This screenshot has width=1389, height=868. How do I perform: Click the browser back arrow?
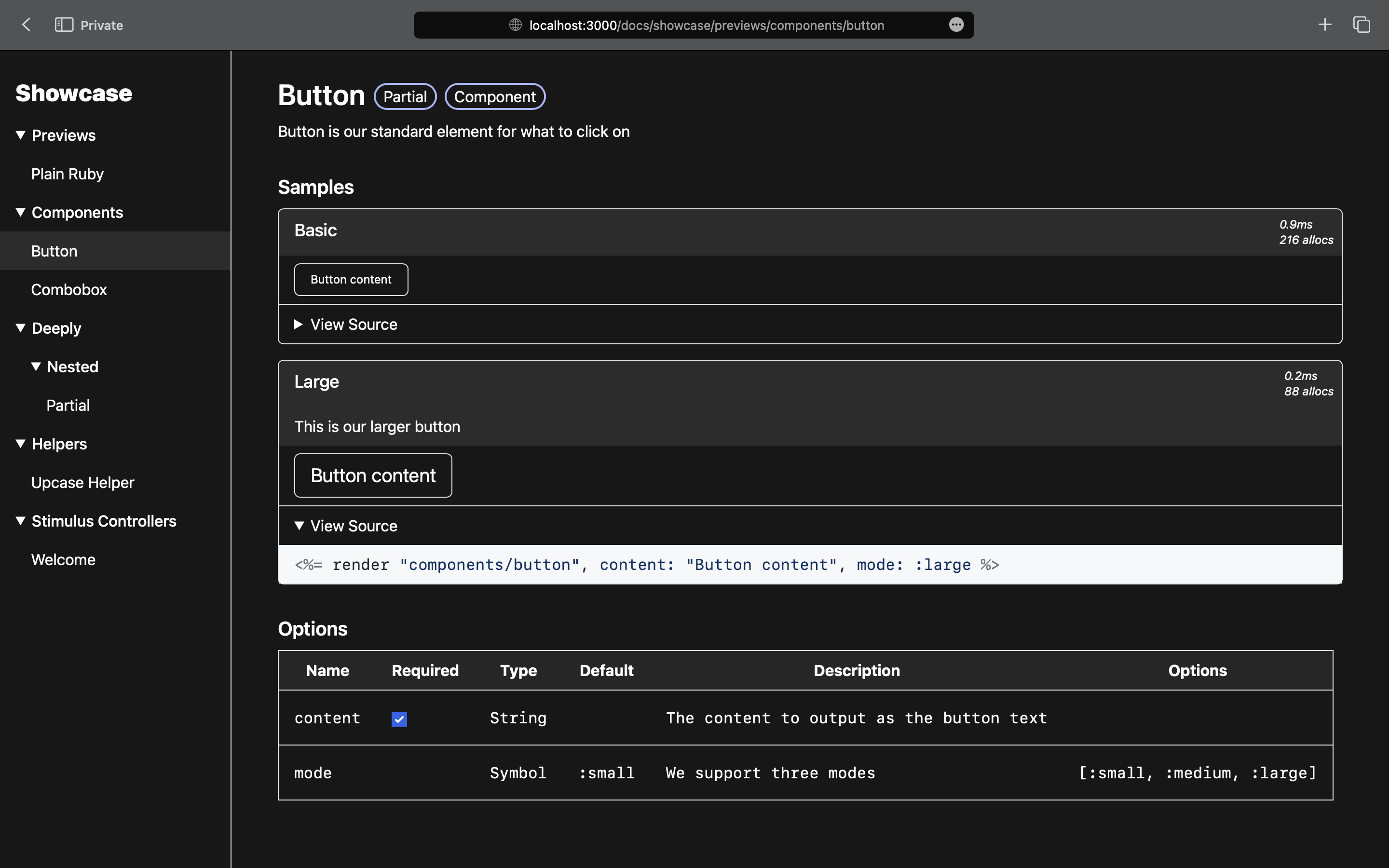pyautogui.click(x=26, y=25)
